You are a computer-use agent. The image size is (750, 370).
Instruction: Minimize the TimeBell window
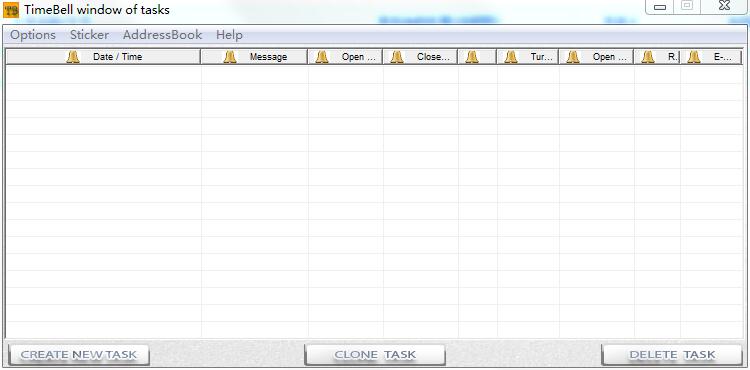click(x=660, y=7)
